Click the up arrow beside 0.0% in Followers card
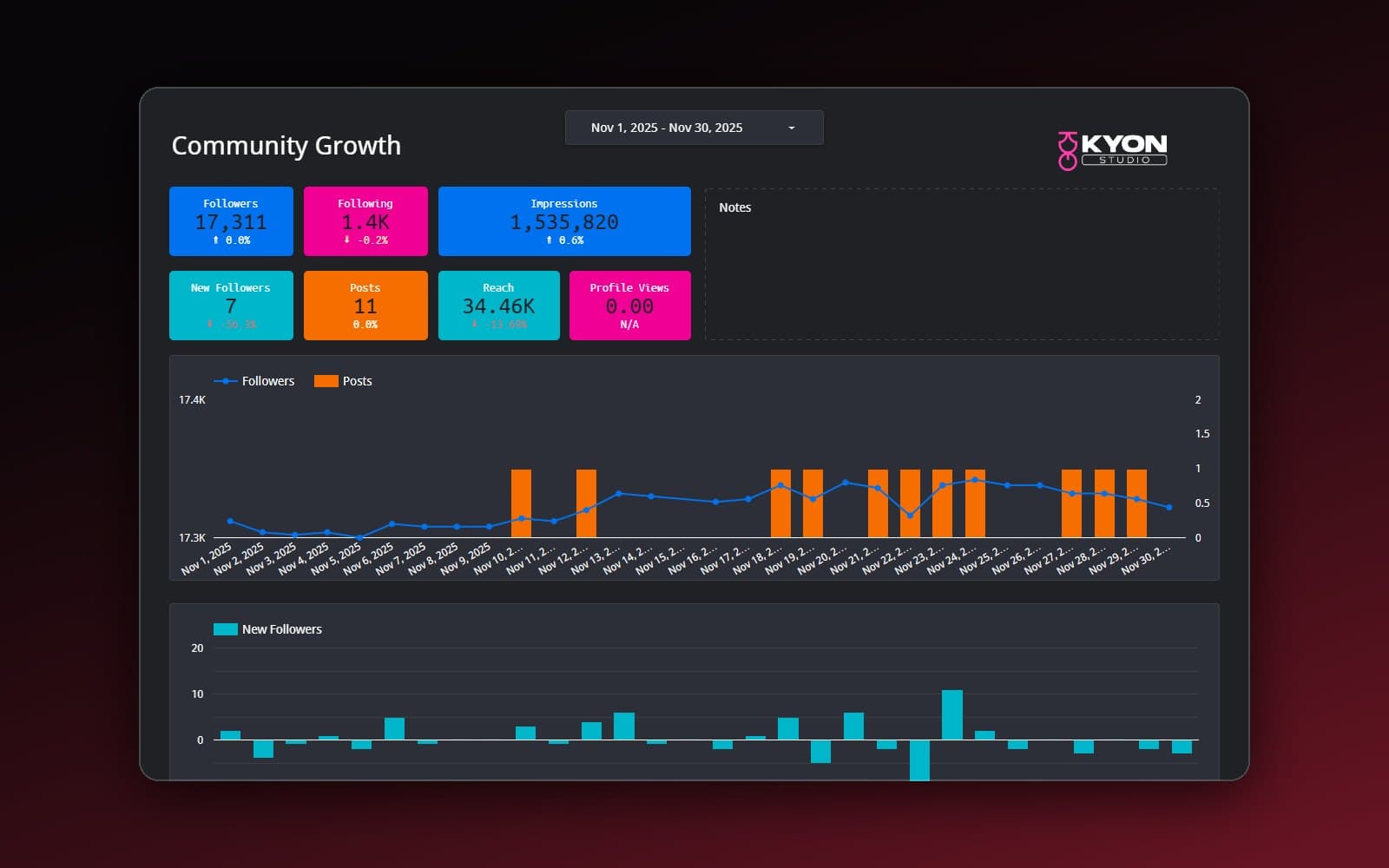The height and width of the screenshot is (868, 1389). coord(216,240)
